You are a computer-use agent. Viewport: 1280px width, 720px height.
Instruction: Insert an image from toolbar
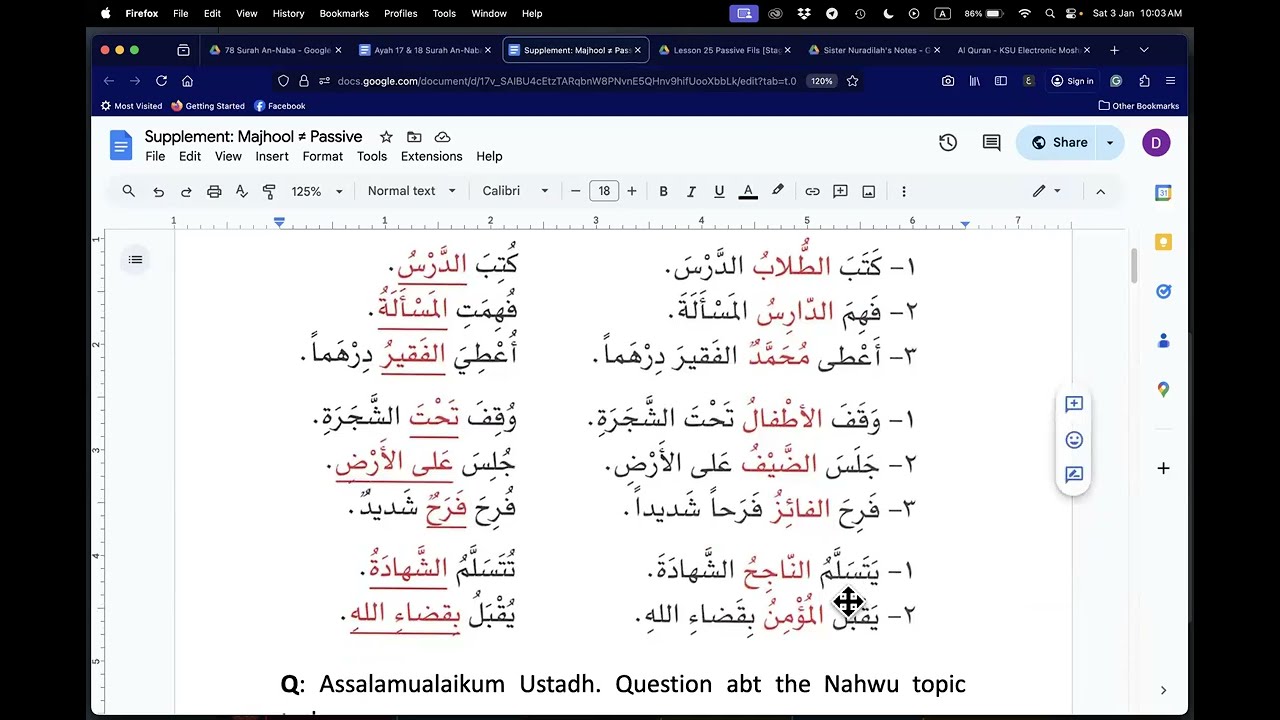click(869, 191)
